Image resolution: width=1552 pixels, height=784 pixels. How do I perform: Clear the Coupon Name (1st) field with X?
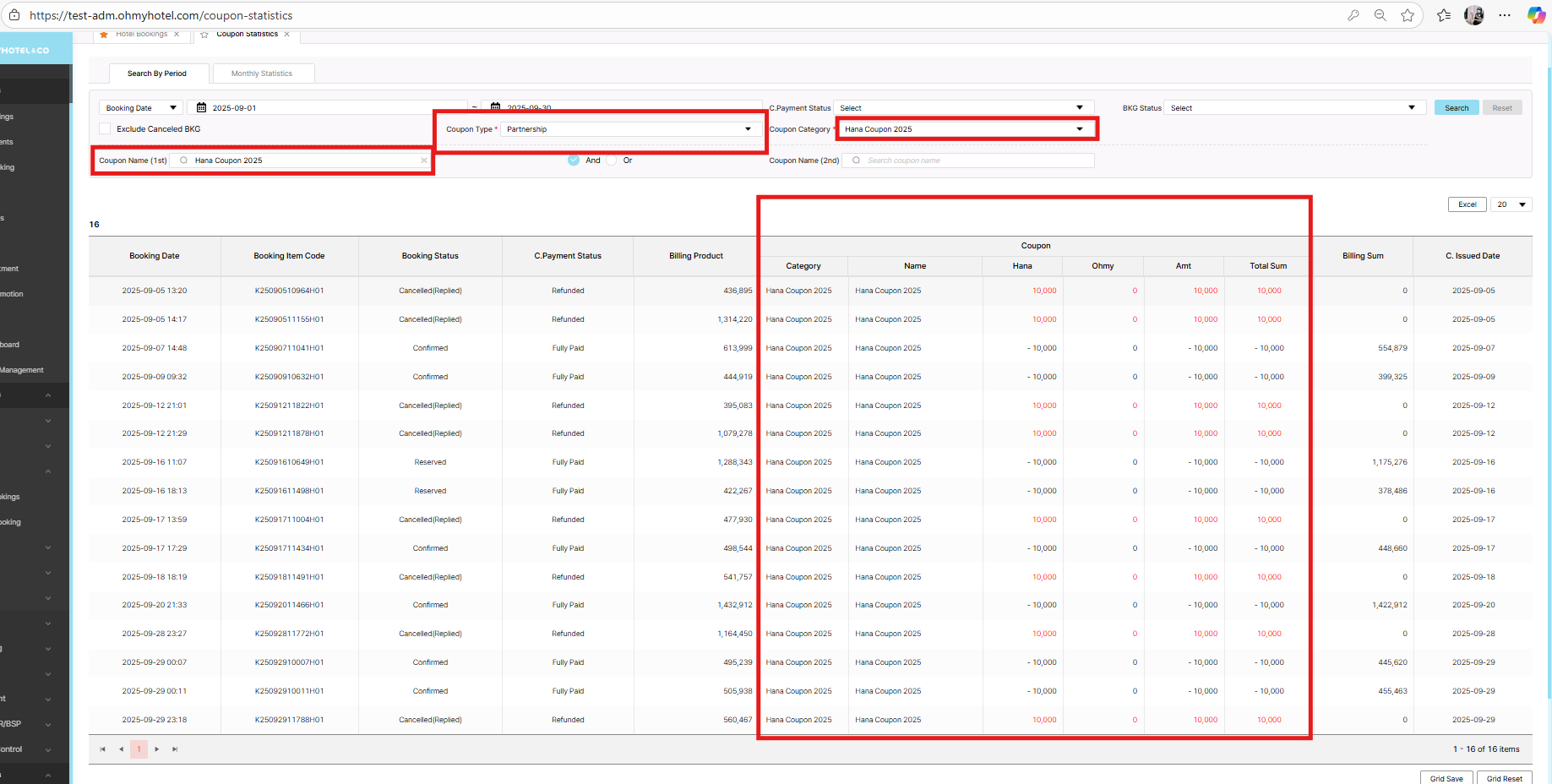click(424, 161)
